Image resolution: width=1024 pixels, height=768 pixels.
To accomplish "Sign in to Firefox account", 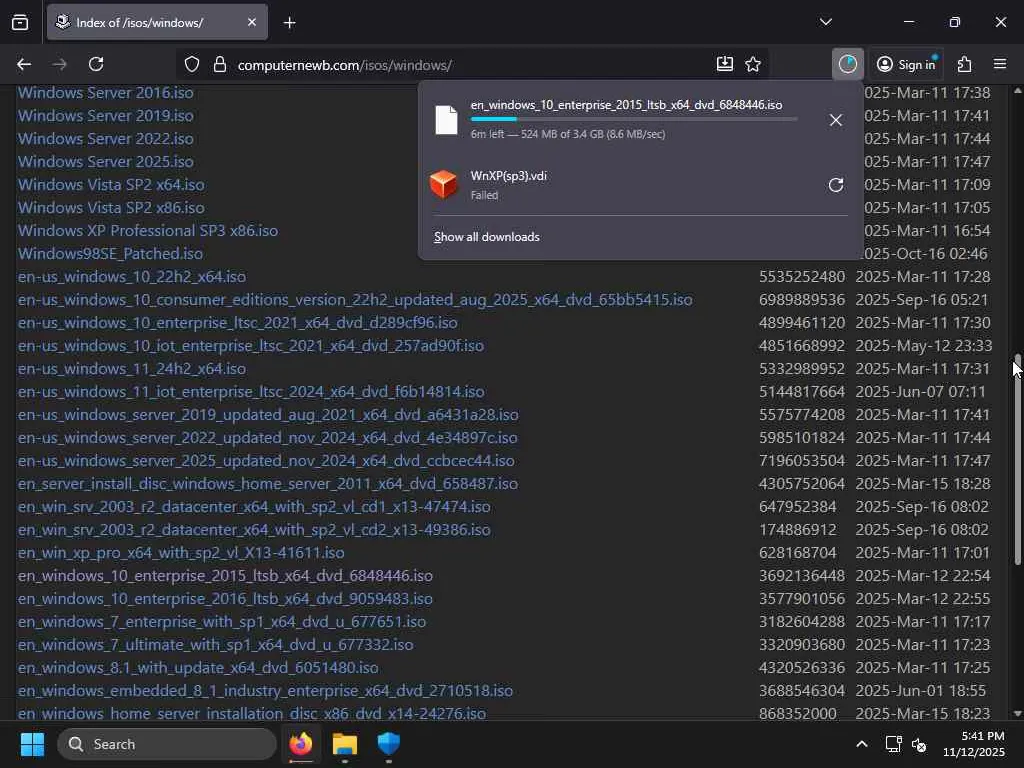I will [906, 64].
